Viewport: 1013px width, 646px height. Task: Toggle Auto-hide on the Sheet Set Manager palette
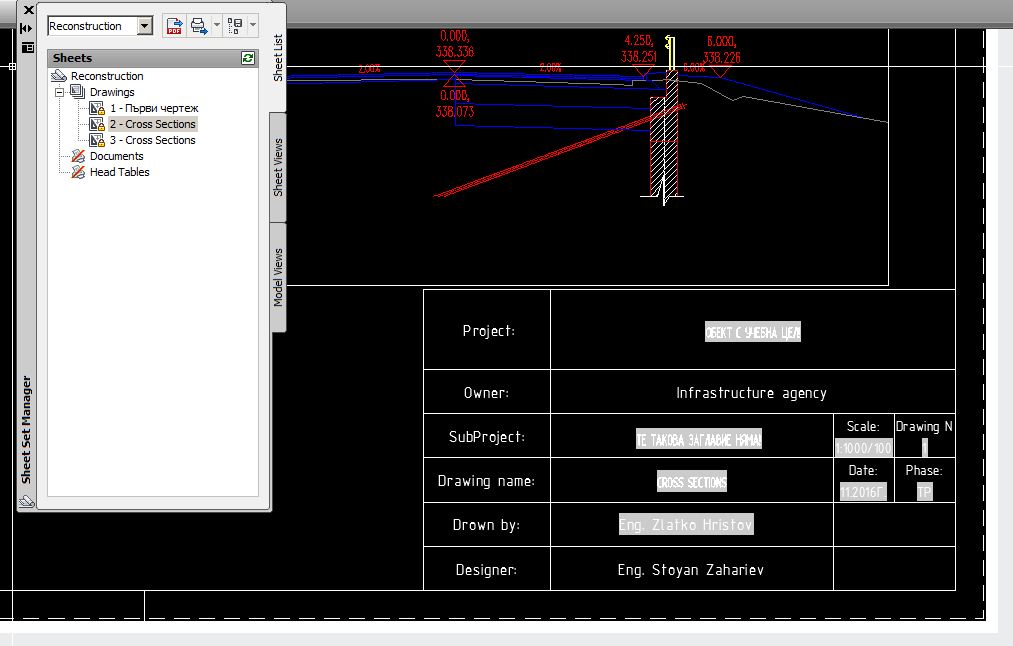point(26,28)
